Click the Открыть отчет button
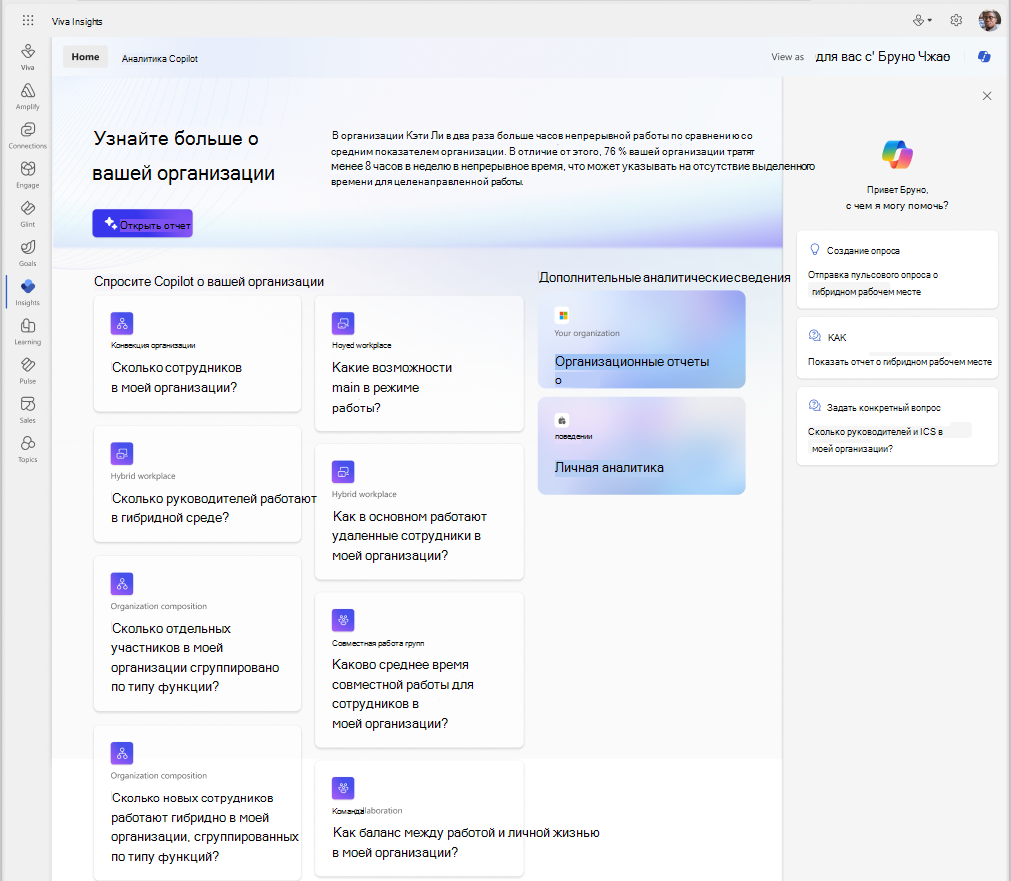The height and width of the screenshot is (881, 1011). pyautogui.click(x=142, y=223)
